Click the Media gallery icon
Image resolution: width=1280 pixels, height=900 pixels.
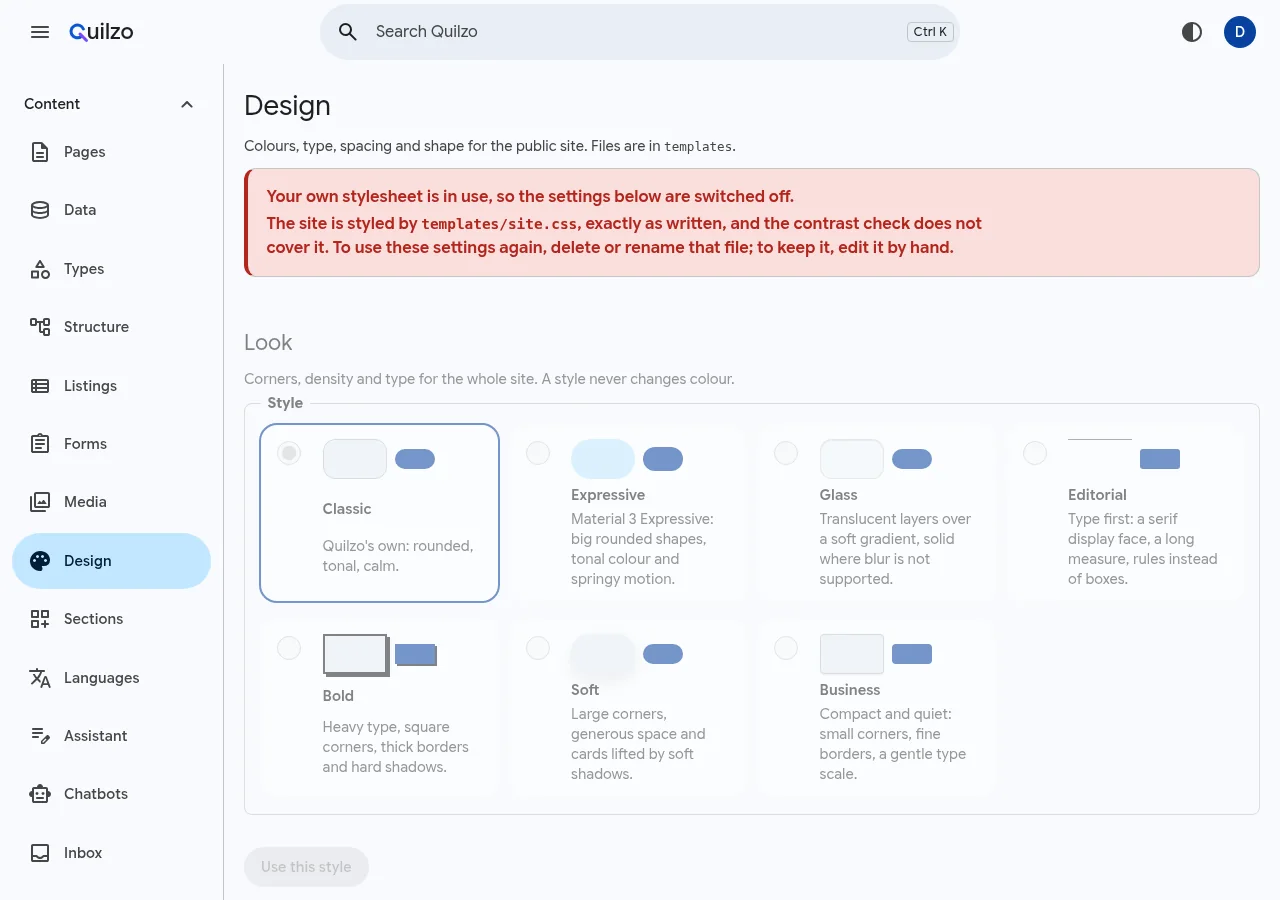pos(40,502)
